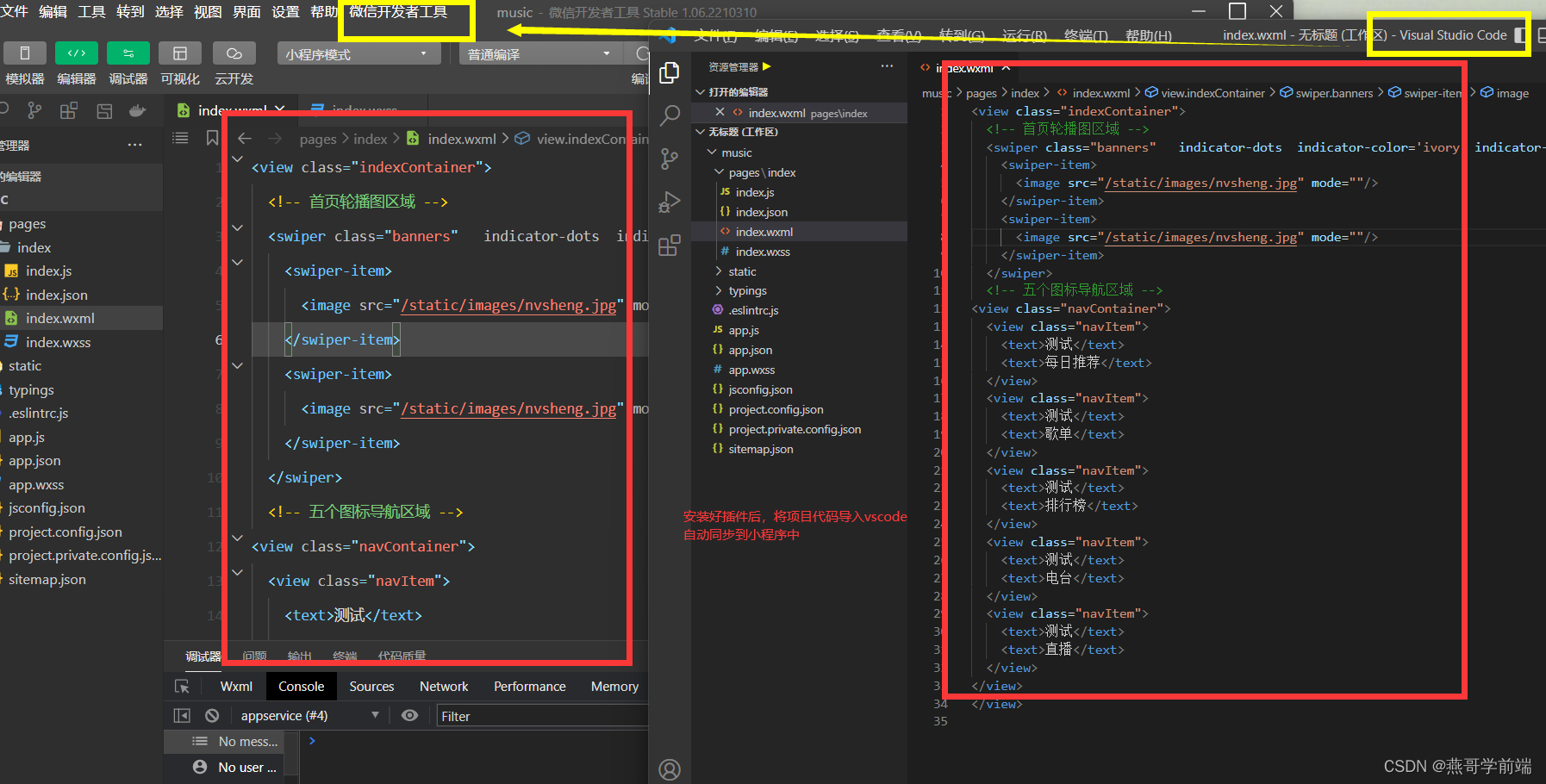Collapse the music folder in VS Code explorer
Image resolution: width=1546 pixels, height=784 pixels.
(x=712, y=152)
